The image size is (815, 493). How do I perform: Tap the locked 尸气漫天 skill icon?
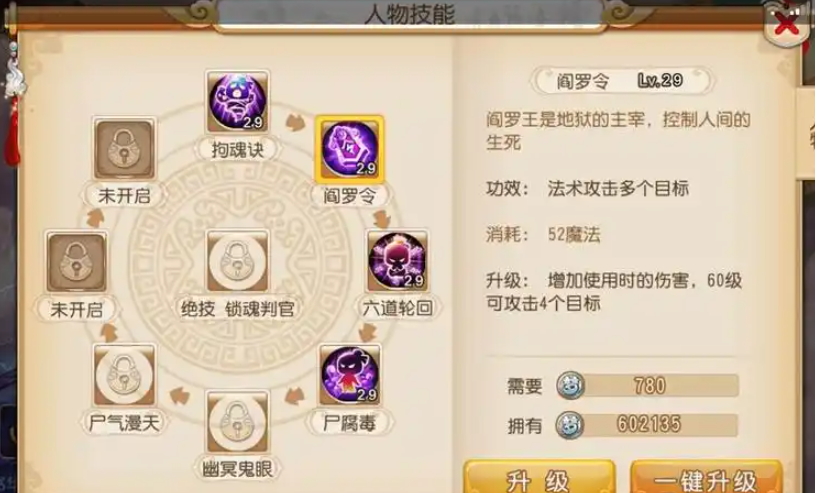click(x=124, y=374)
